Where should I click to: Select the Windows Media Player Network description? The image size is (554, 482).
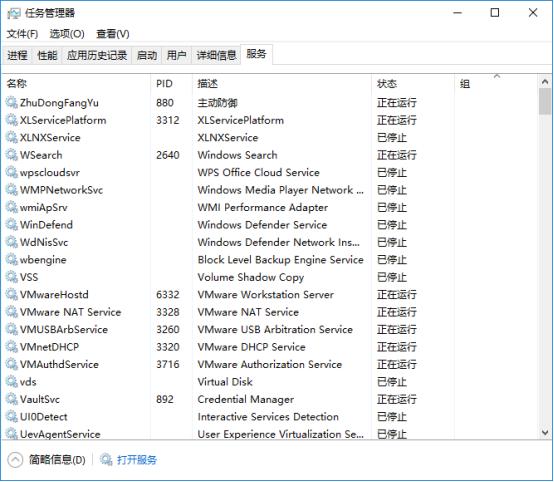[x=281, y=190]
